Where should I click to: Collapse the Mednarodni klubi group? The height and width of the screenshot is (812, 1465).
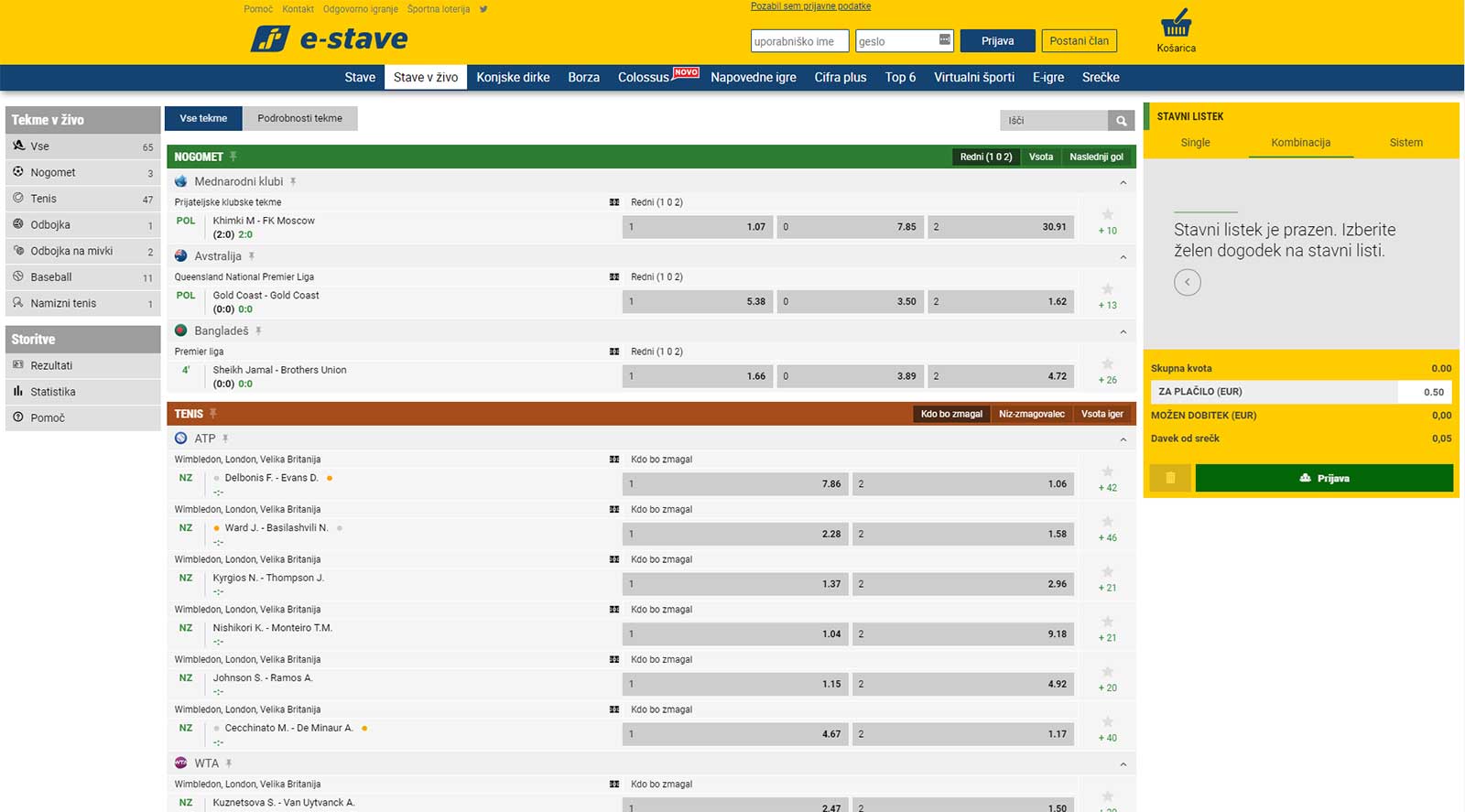1123,182
